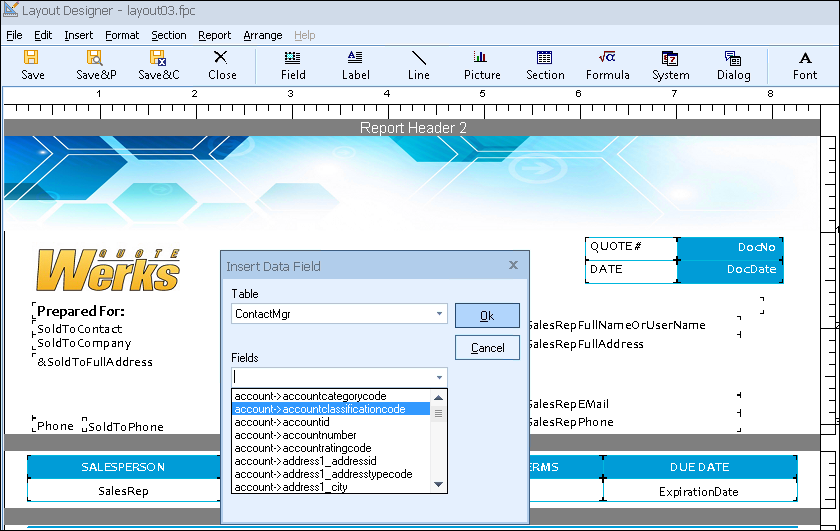Open the Section menu
The image size is (840, 531).
(169, 35)
